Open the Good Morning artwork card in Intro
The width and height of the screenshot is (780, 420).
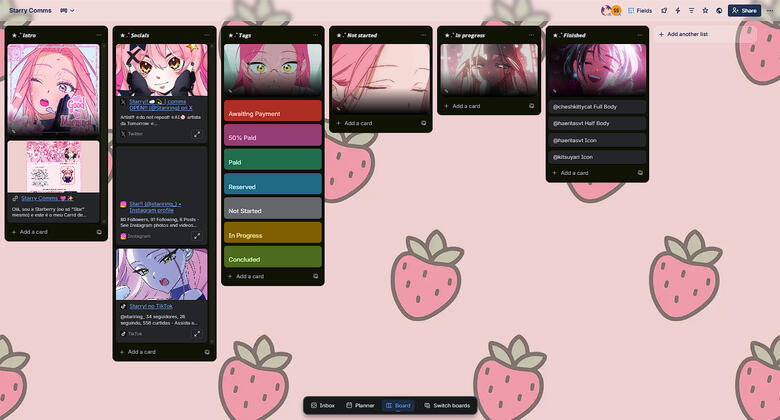coord(54,90)
